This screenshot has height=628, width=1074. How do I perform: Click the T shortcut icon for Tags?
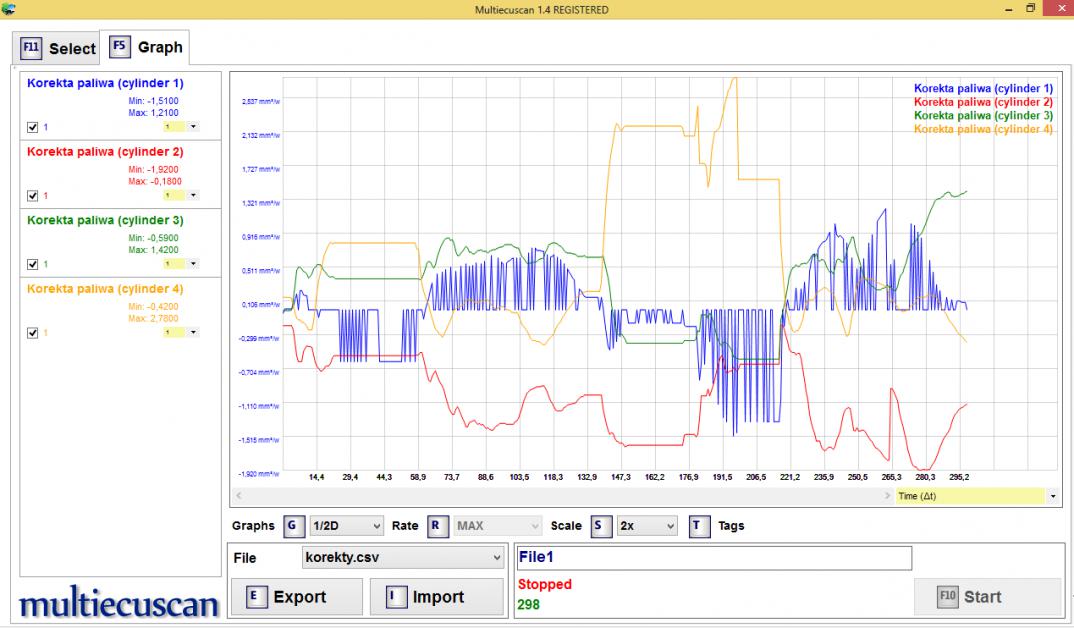pos(699,525)
